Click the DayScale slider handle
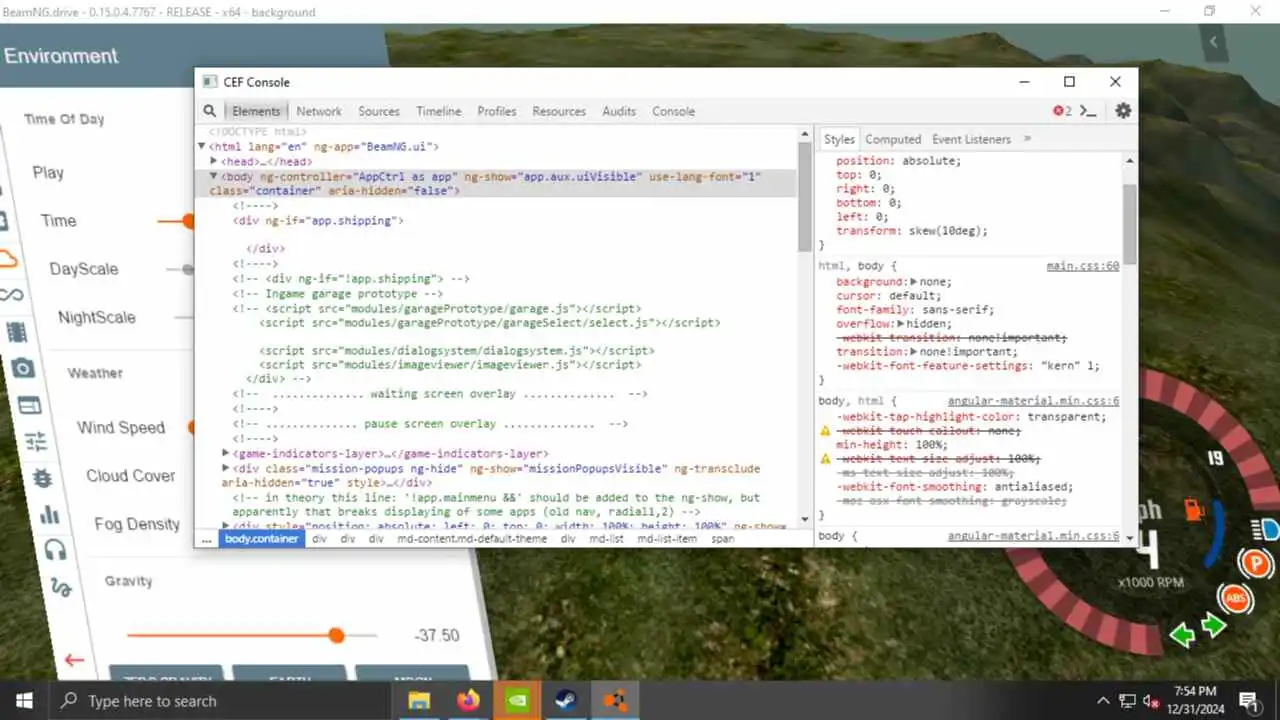This screenshot has height=720, width=1280. point(188,269)
